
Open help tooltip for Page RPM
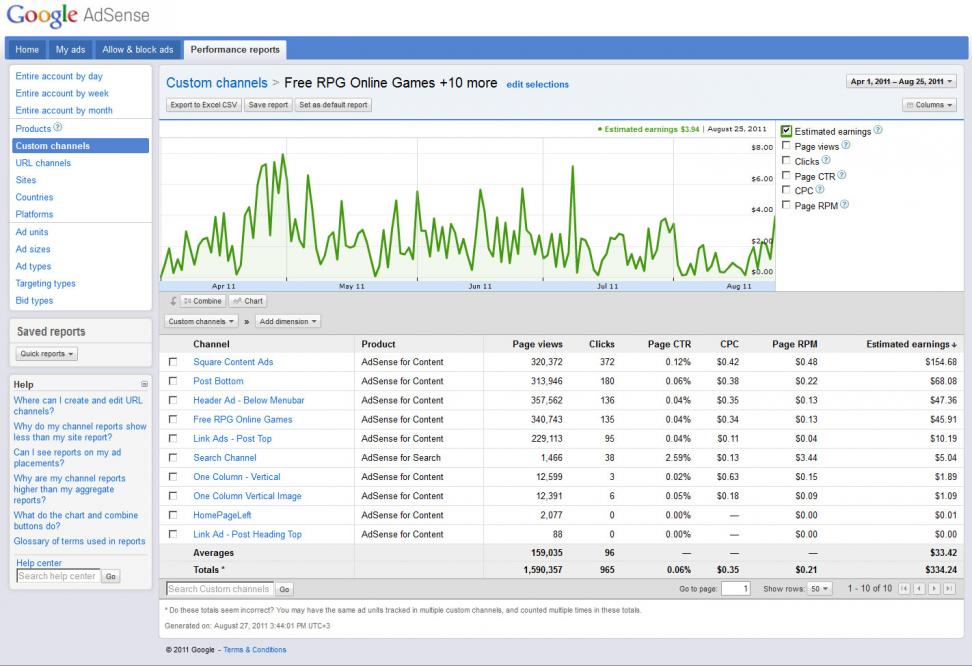845,205
